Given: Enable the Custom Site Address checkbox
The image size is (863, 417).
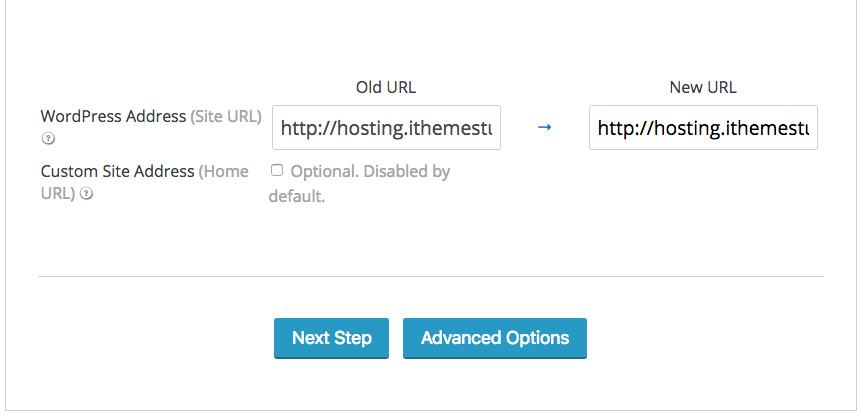Looking at the screenshot, I should coord(276,171).
